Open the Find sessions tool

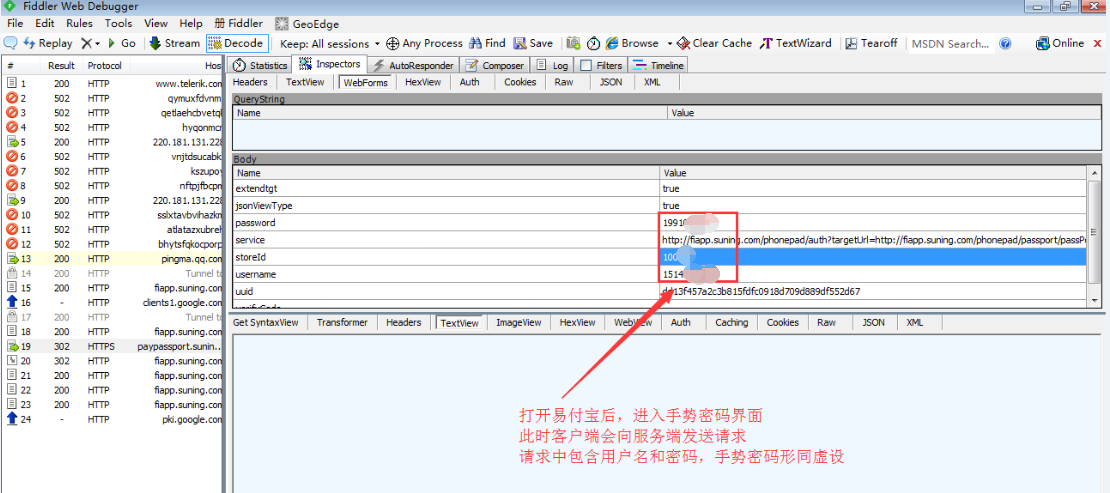point(487,43)
